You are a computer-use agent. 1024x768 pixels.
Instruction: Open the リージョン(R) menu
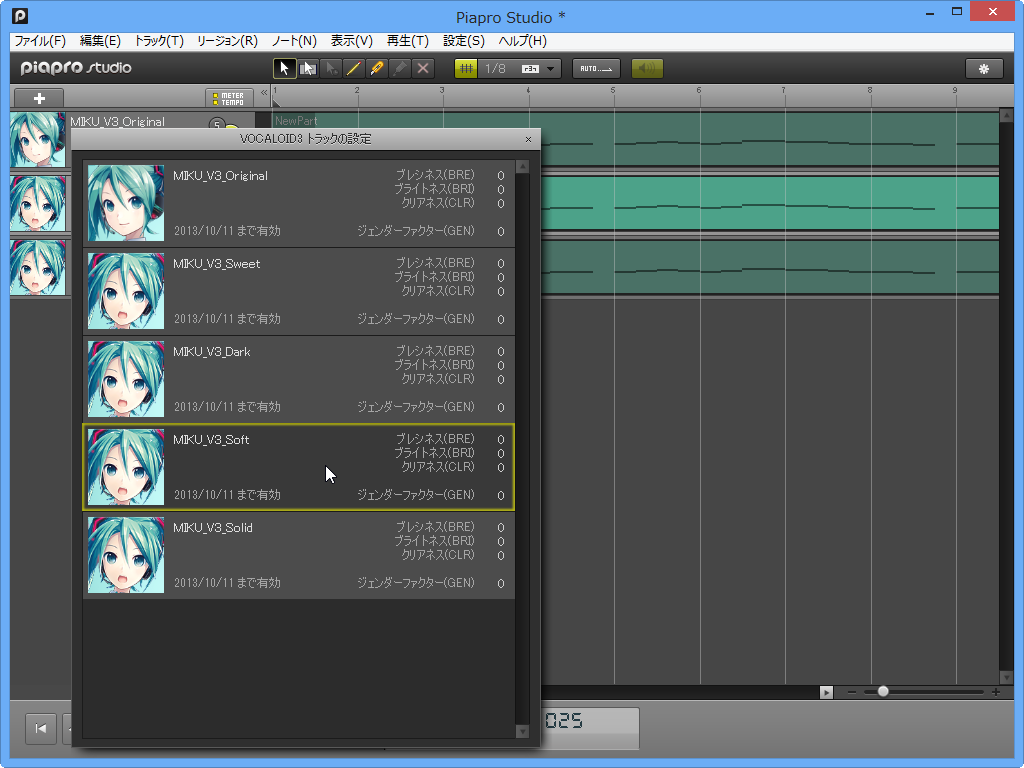(x=227, y=41)
